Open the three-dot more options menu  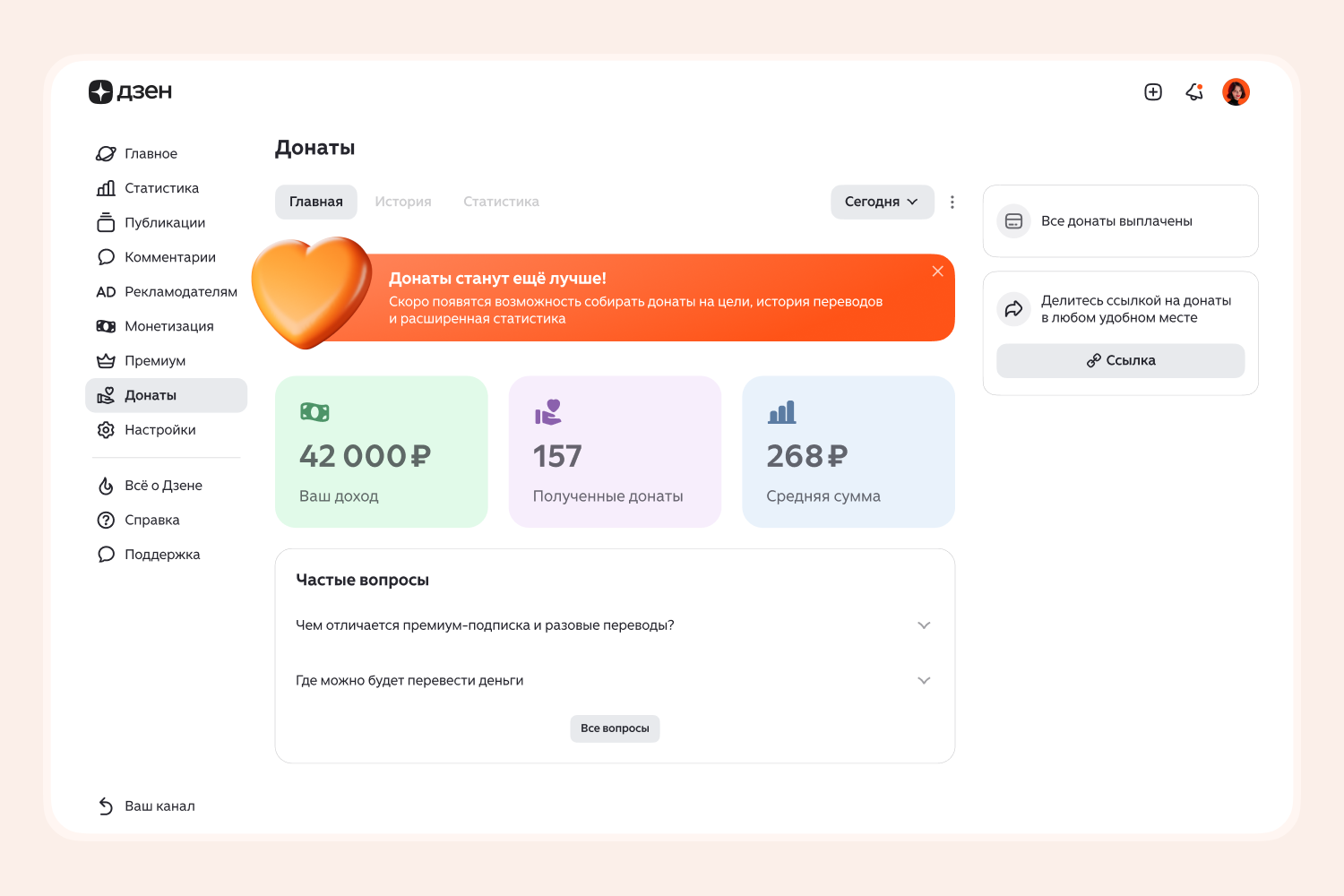coord(952,202)
